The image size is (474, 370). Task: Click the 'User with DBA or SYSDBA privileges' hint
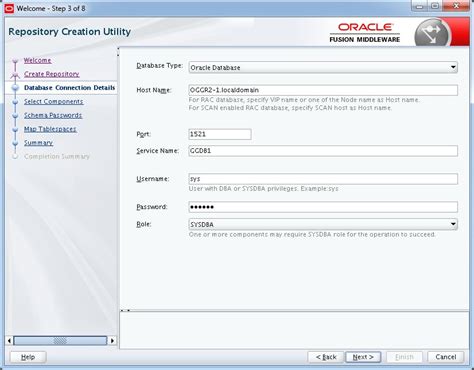click(263, 189)
